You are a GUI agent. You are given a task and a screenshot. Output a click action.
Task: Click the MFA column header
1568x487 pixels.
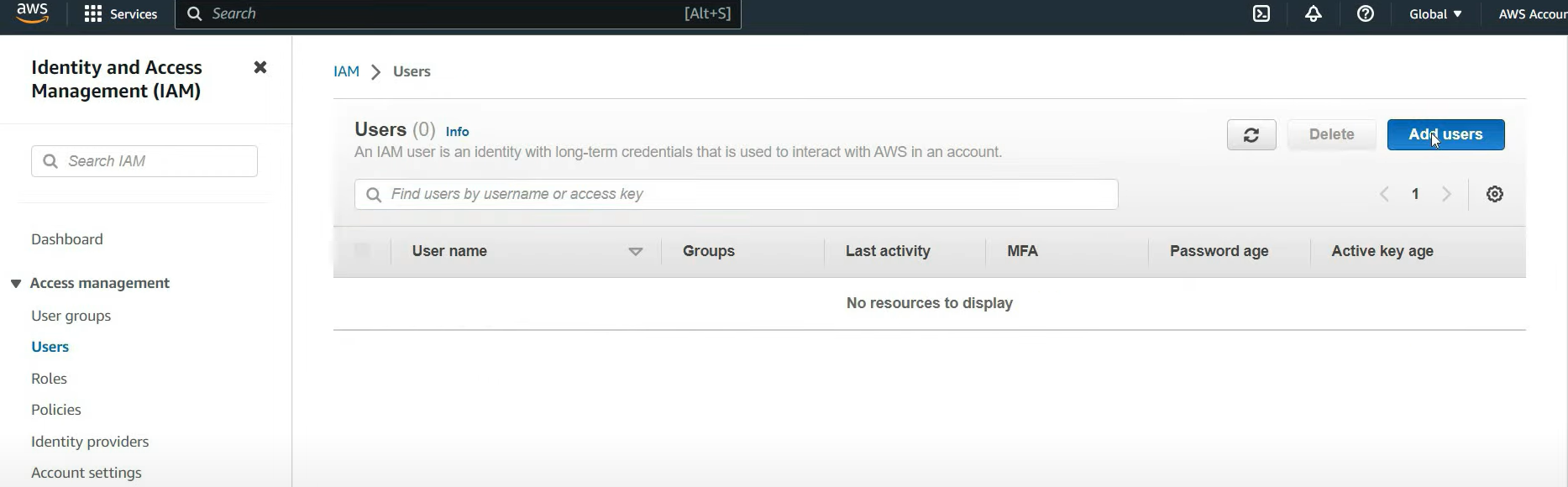pos(1022,251)
